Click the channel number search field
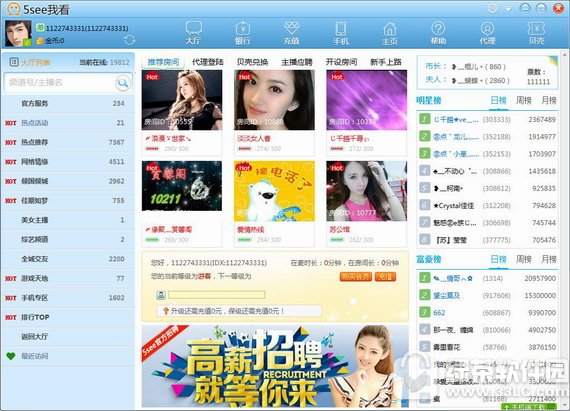570x411 pixels. pyautogui.click(x=60, y=82)
